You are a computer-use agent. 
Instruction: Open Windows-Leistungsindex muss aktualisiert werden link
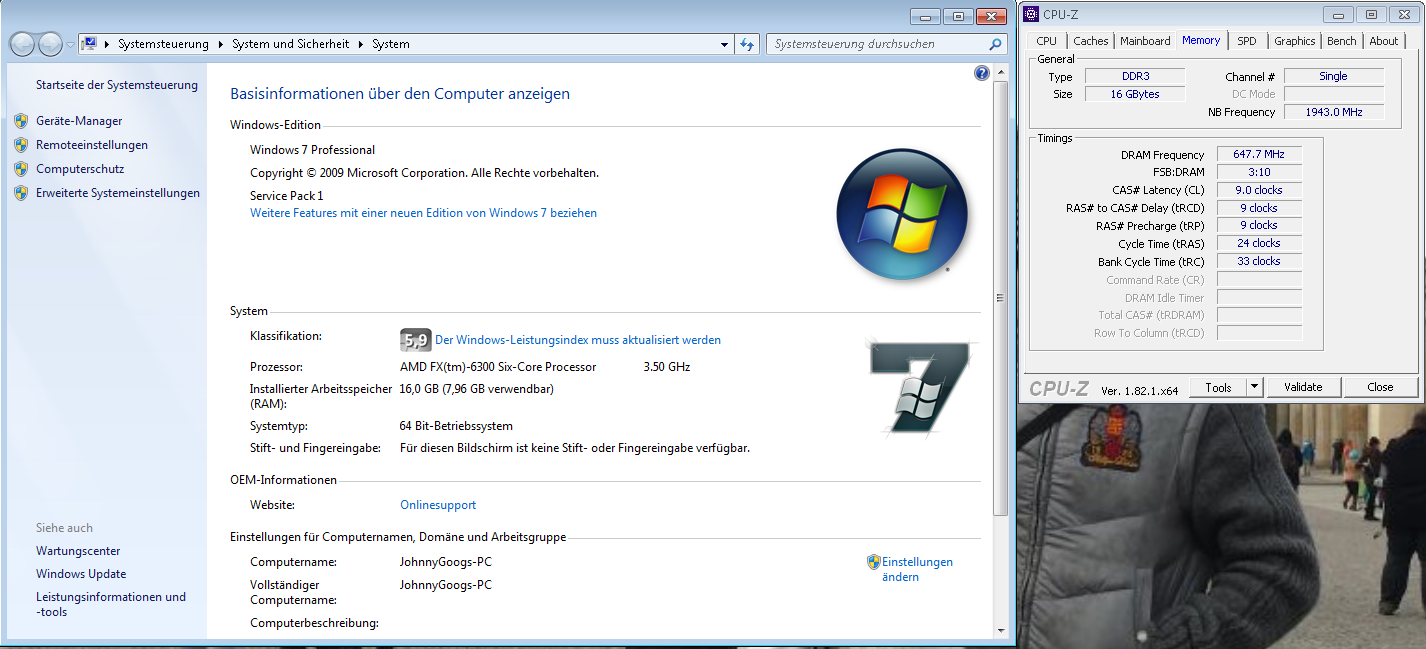578,340
